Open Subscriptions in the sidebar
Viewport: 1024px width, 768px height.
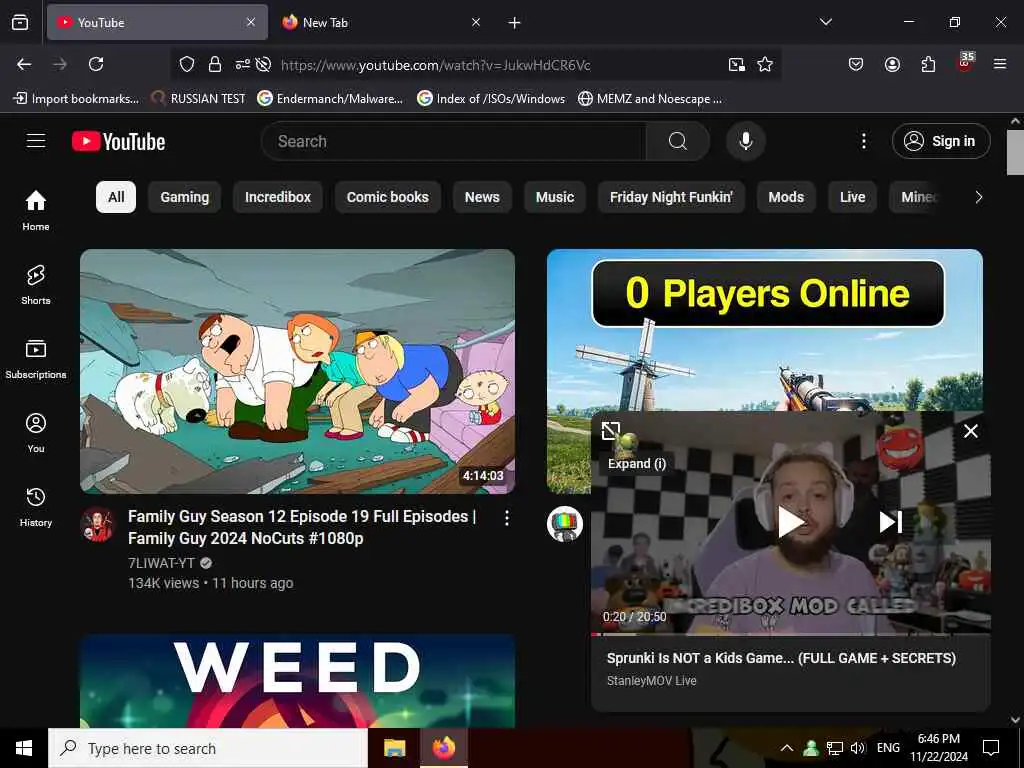coord(36,359)
